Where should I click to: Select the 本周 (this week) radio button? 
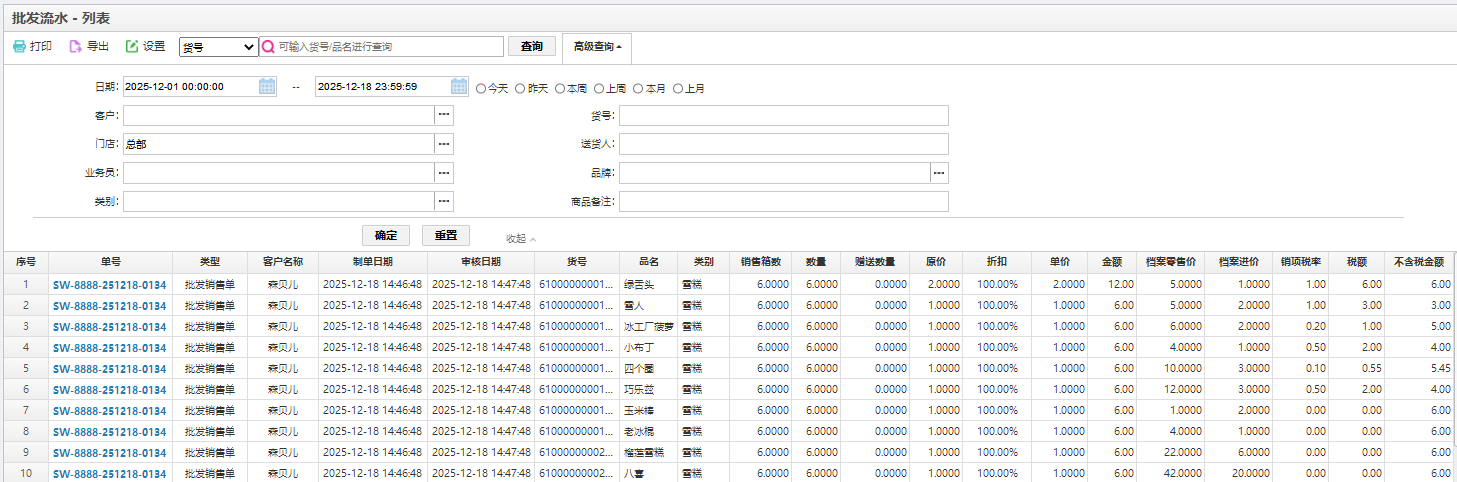560,88
